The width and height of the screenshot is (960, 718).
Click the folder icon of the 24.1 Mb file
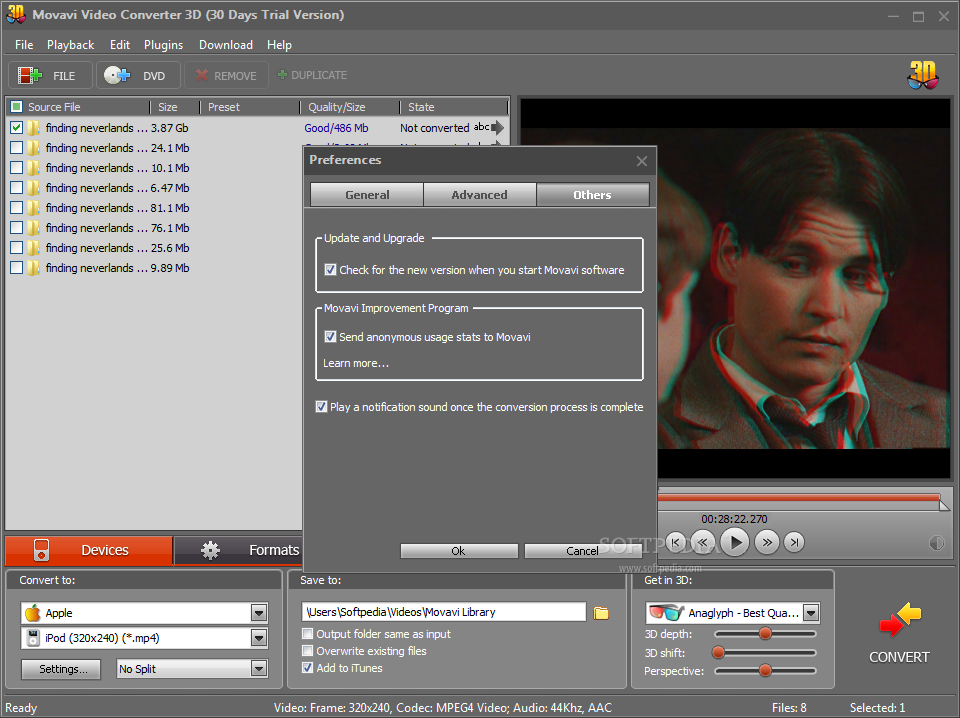pos(34,148)
